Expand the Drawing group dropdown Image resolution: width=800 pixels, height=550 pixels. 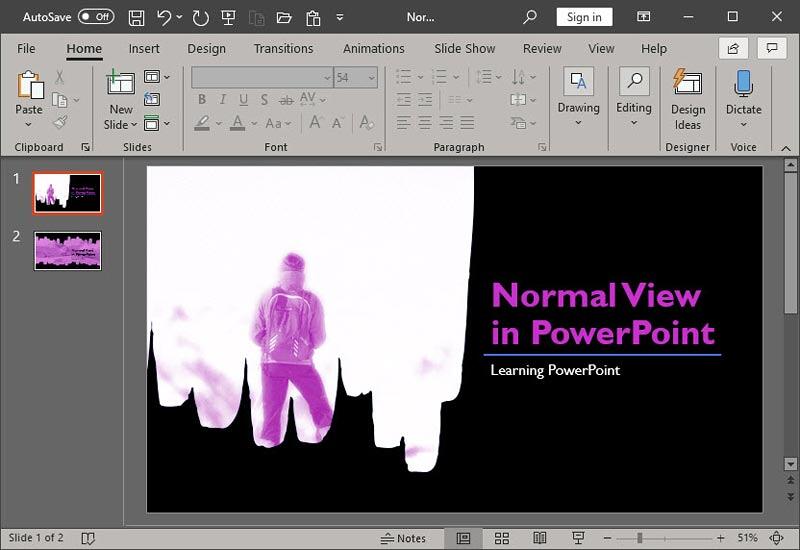coord(578,122)
